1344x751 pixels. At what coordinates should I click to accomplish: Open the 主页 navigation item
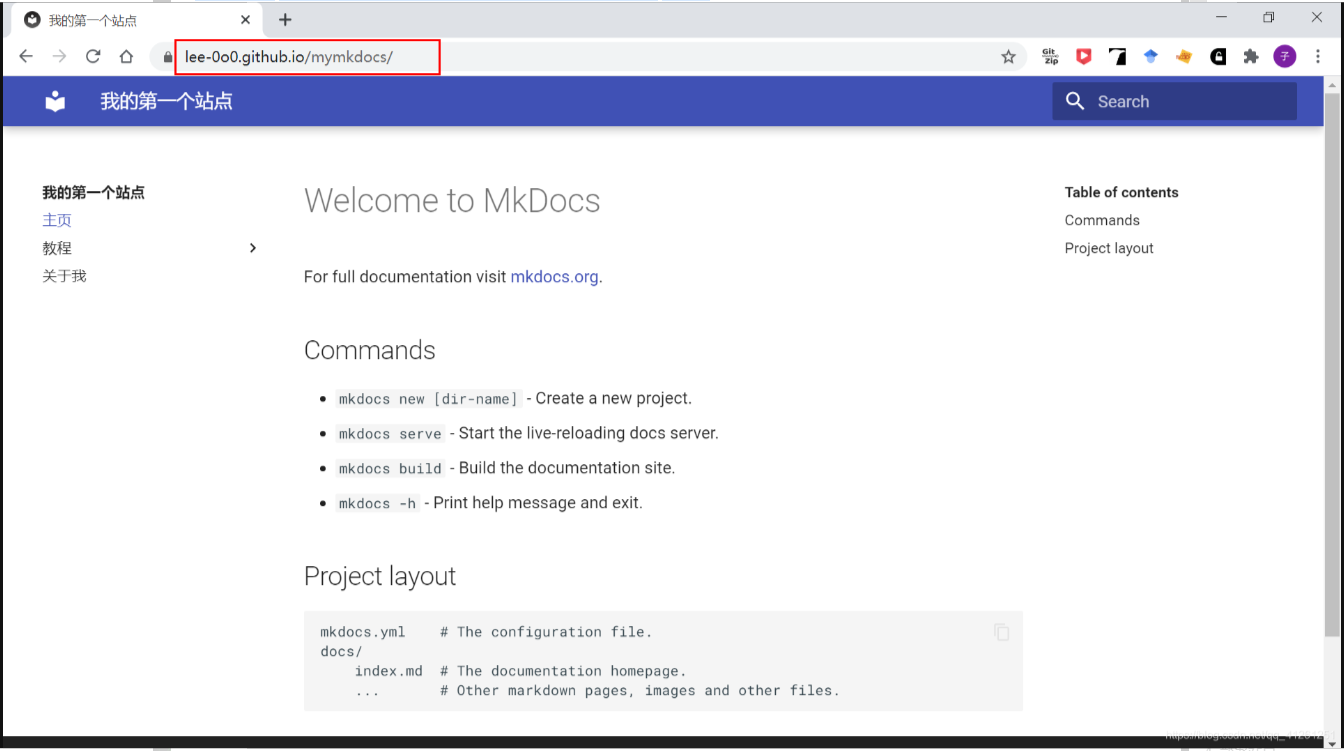click(57, 220)
